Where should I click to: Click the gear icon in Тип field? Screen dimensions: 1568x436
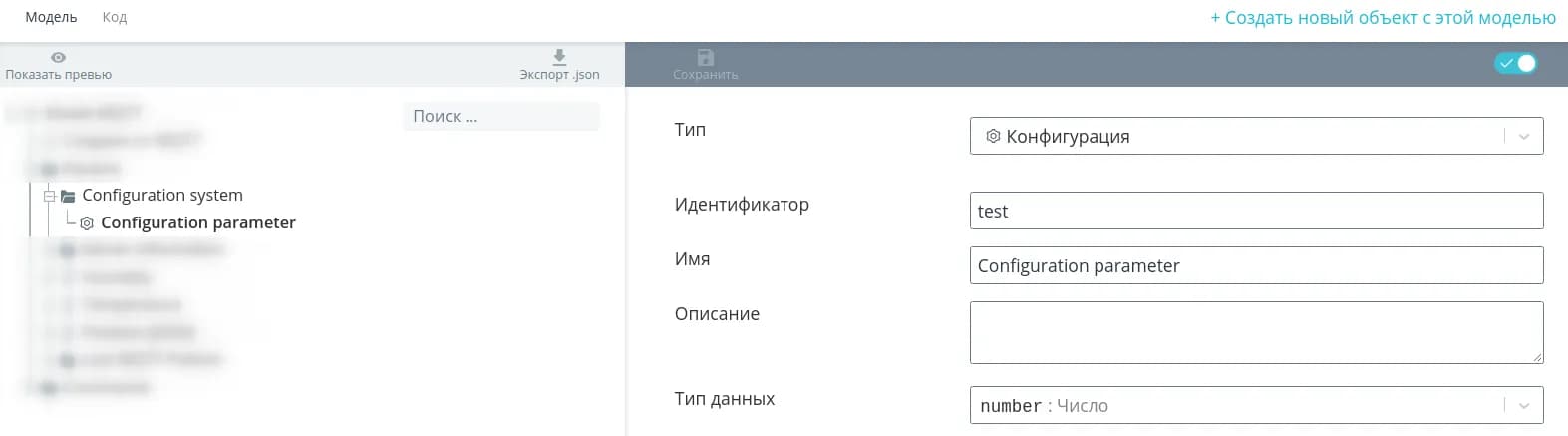click(993, 136)
